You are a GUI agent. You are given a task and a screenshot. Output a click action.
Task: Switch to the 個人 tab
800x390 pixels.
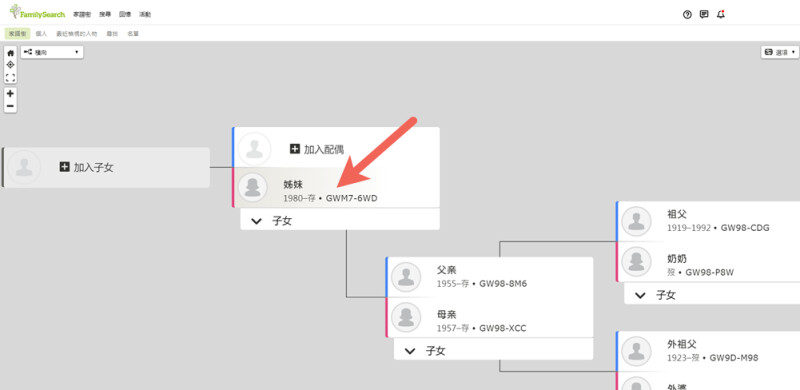[41, 34]
